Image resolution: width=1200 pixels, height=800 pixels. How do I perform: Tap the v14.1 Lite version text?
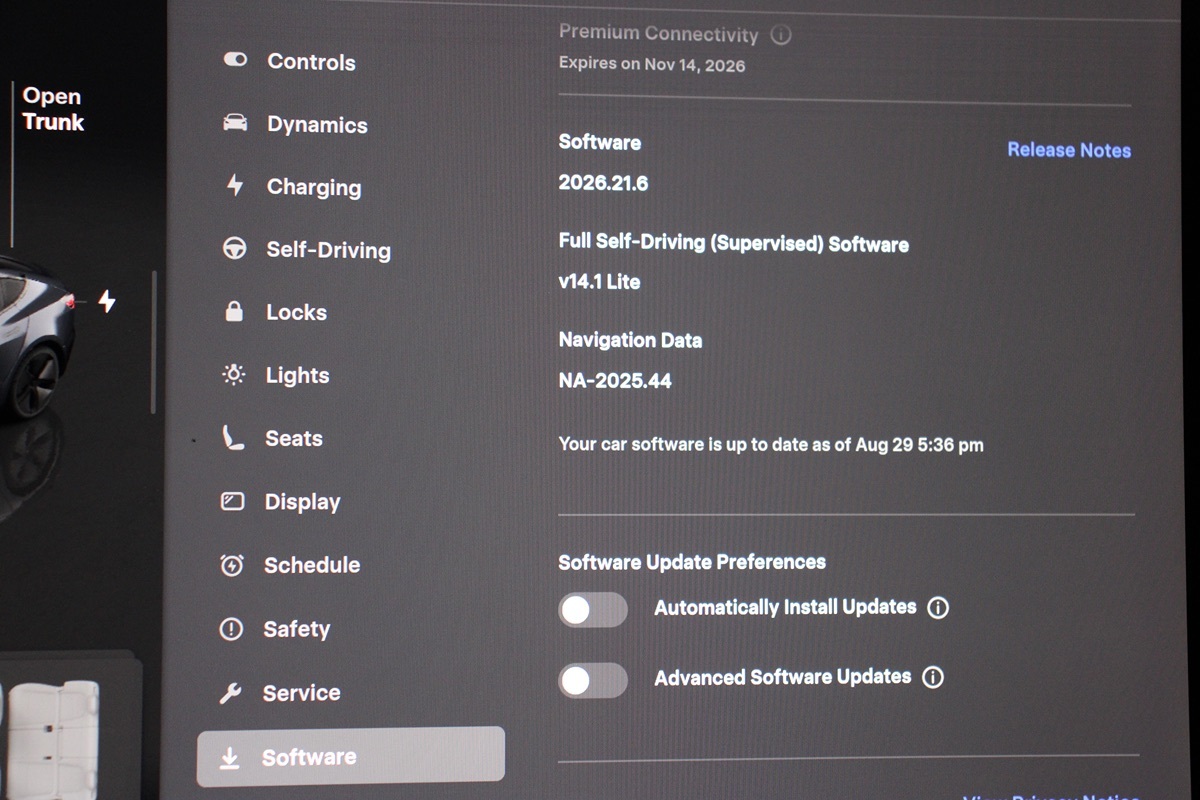pos(599,282)
